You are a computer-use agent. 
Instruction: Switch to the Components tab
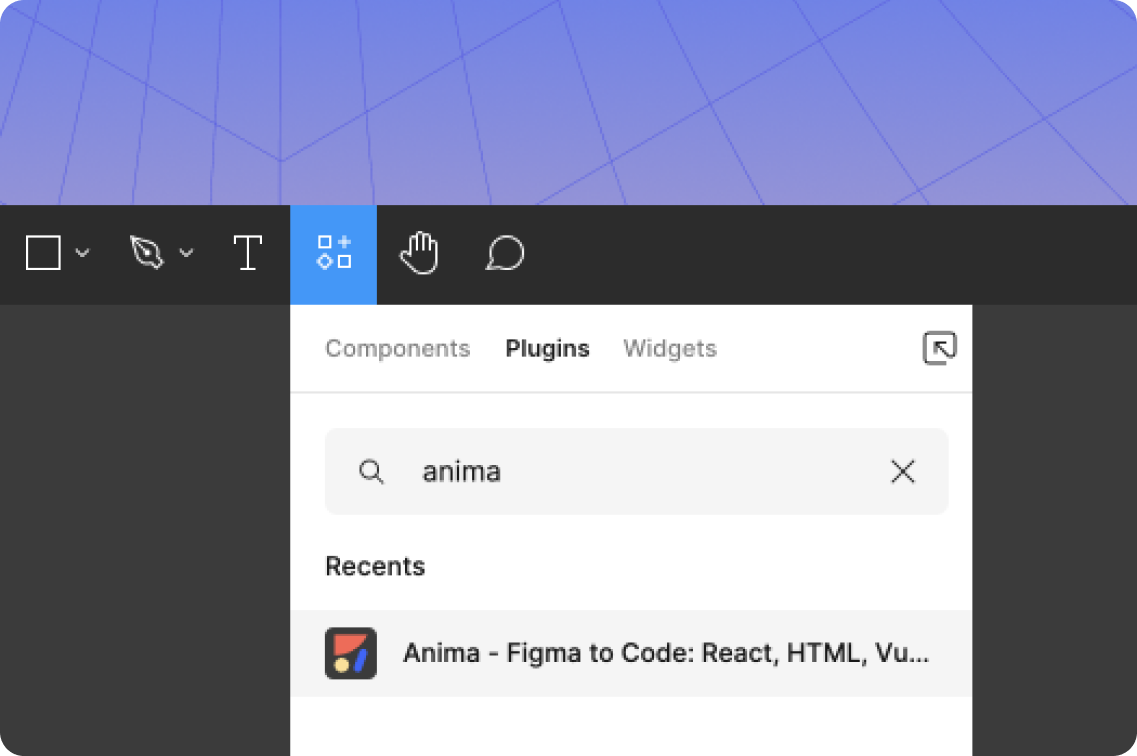click(x=397, y=349)
